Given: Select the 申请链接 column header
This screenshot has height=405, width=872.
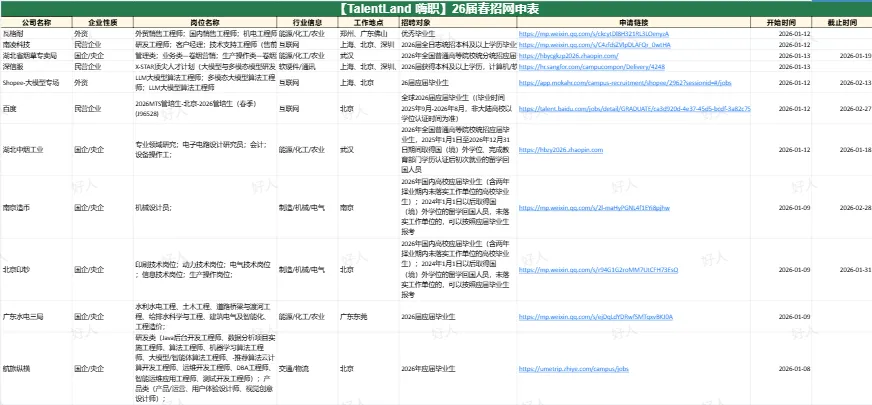Looking at the screenshot, I should 633,22.
